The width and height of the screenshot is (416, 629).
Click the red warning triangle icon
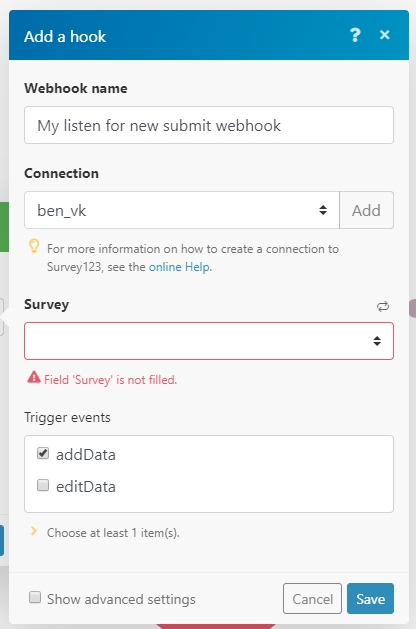click(34, 377)
